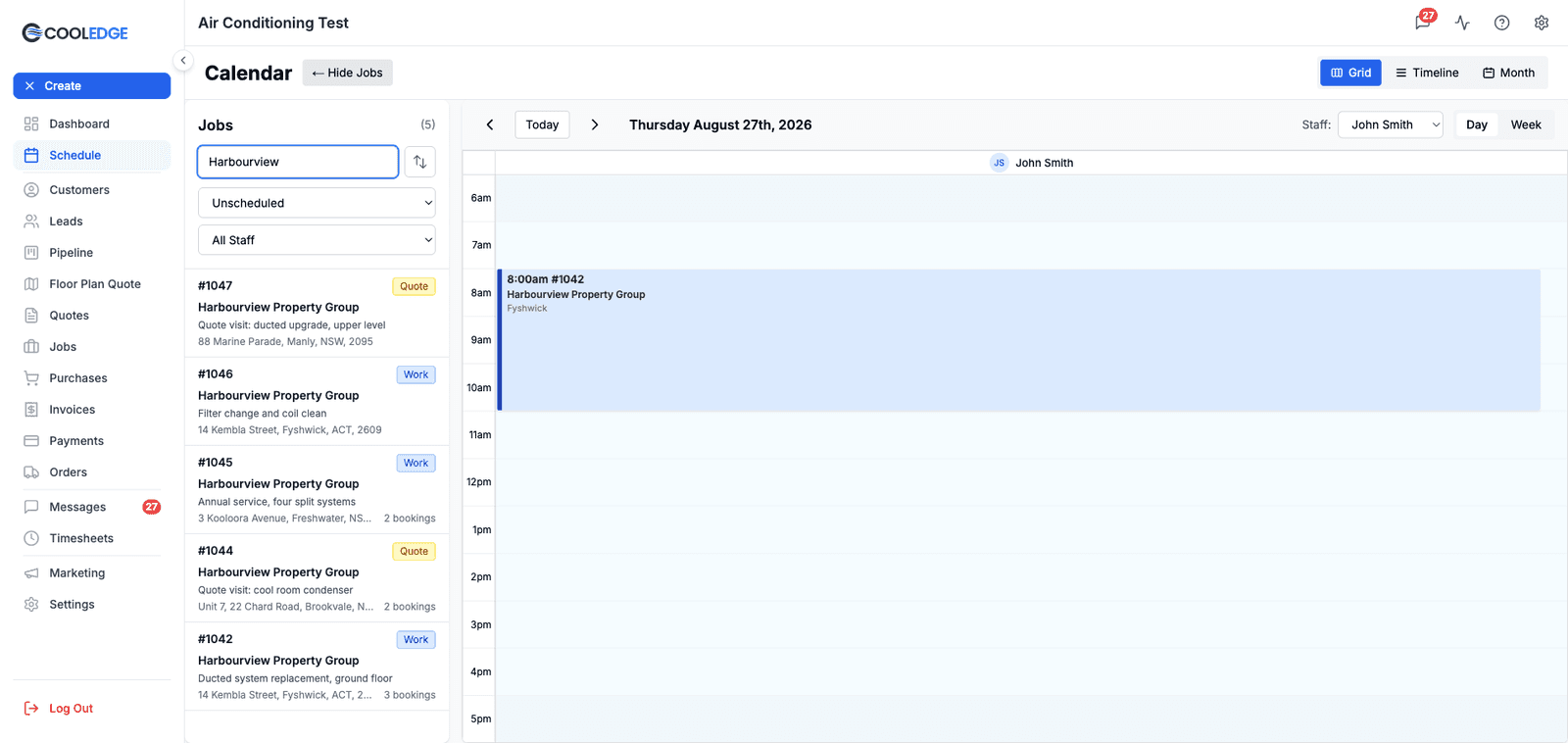Switch to Grid view
This screenshot has height=743, width=1568.
1350,73
